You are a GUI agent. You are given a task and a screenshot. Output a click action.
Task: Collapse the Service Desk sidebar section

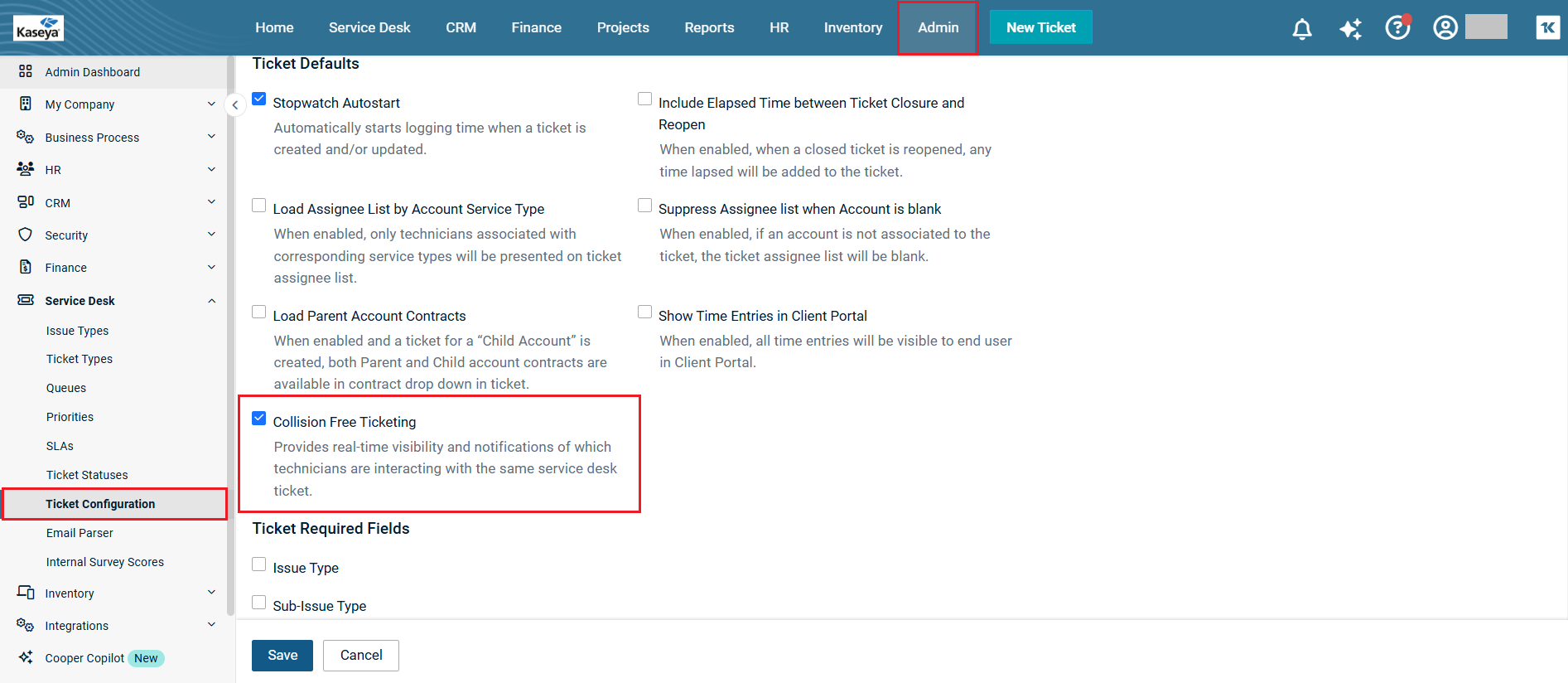pos(211,301)
